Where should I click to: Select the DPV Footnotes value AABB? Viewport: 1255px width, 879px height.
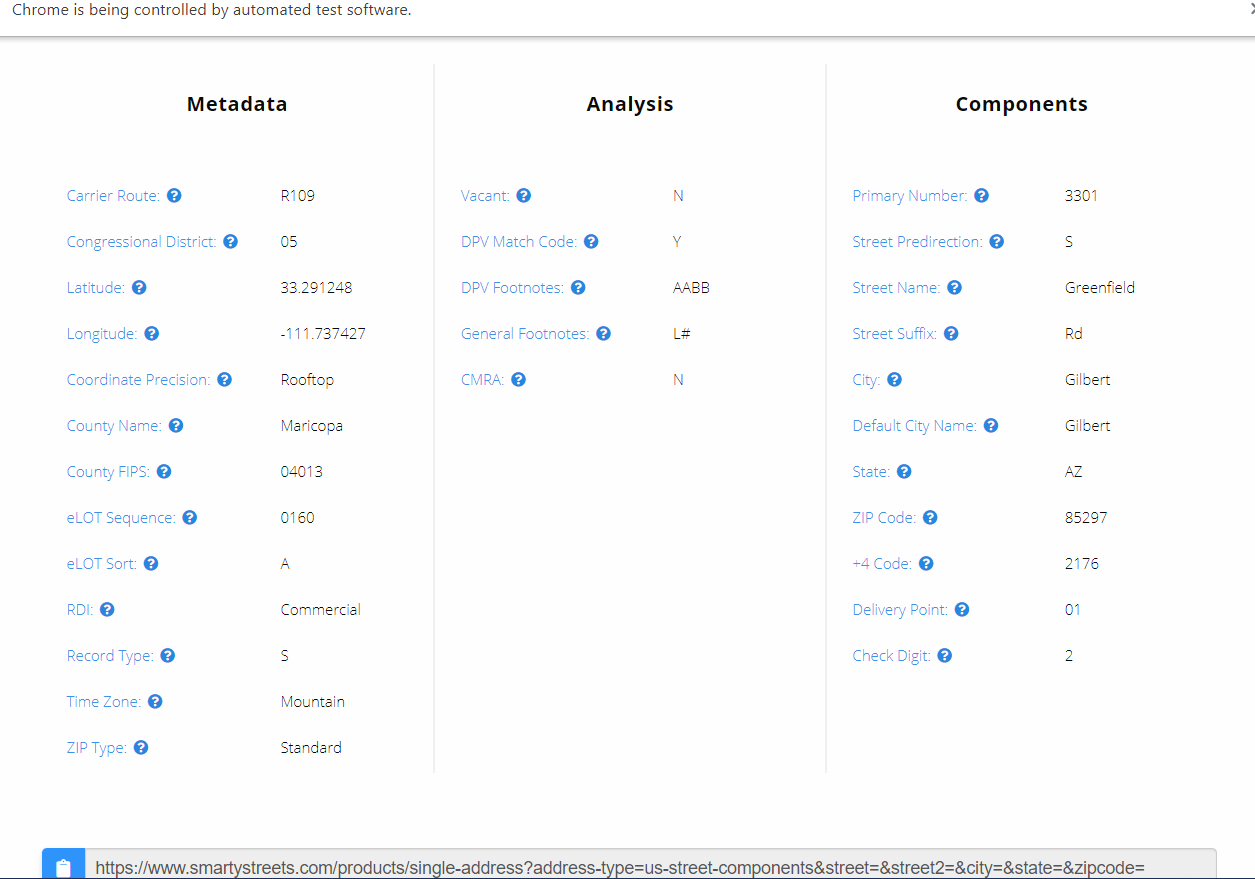point(691,288)
